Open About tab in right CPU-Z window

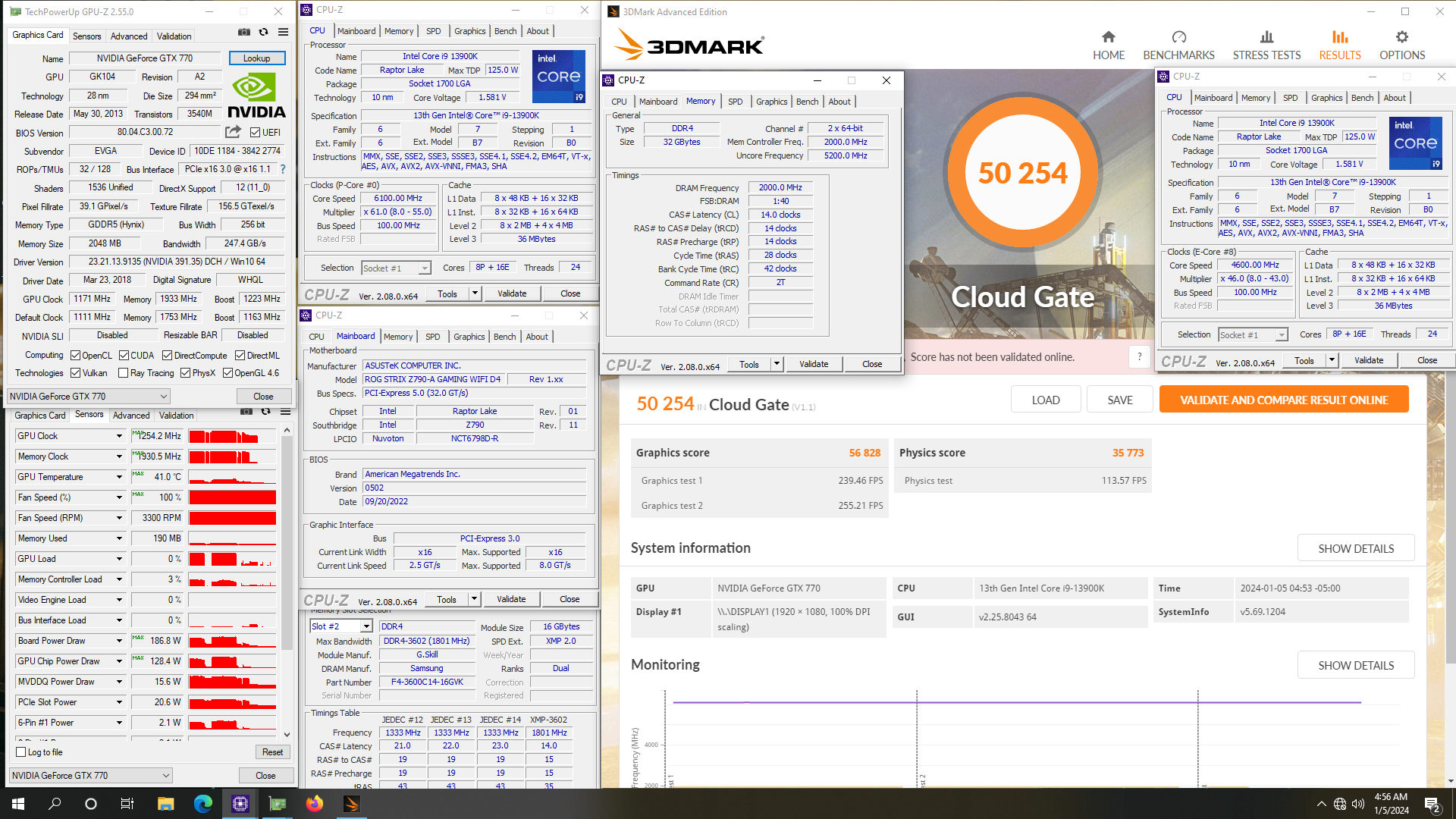[1394, 98]
